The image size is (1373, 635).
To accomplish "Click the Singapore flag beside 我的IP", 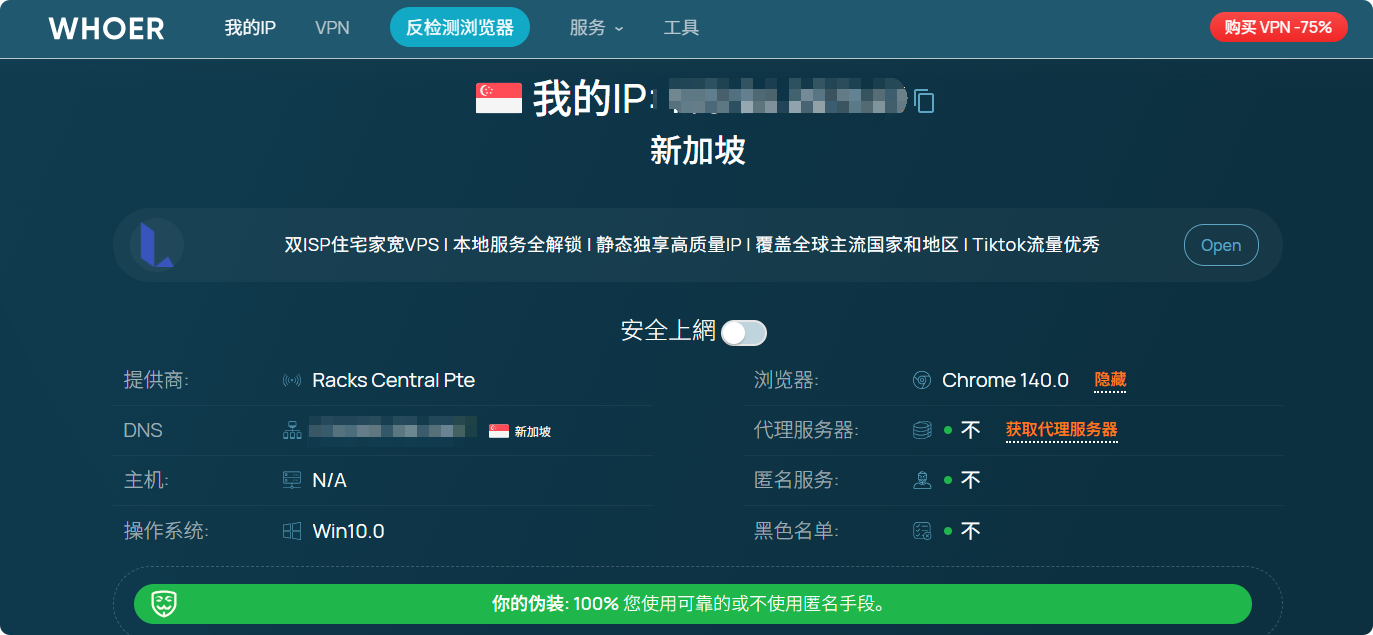I will pos(499,98).
